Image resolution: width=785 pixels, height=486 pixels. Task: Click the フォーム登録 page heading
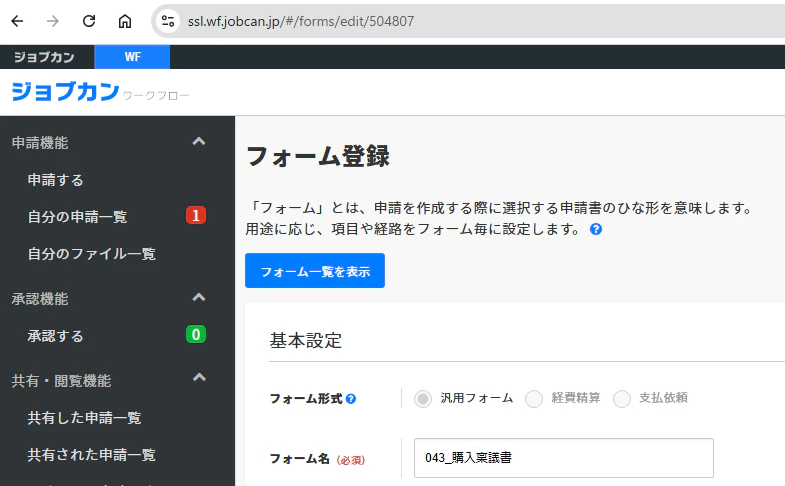click(318, 156)
